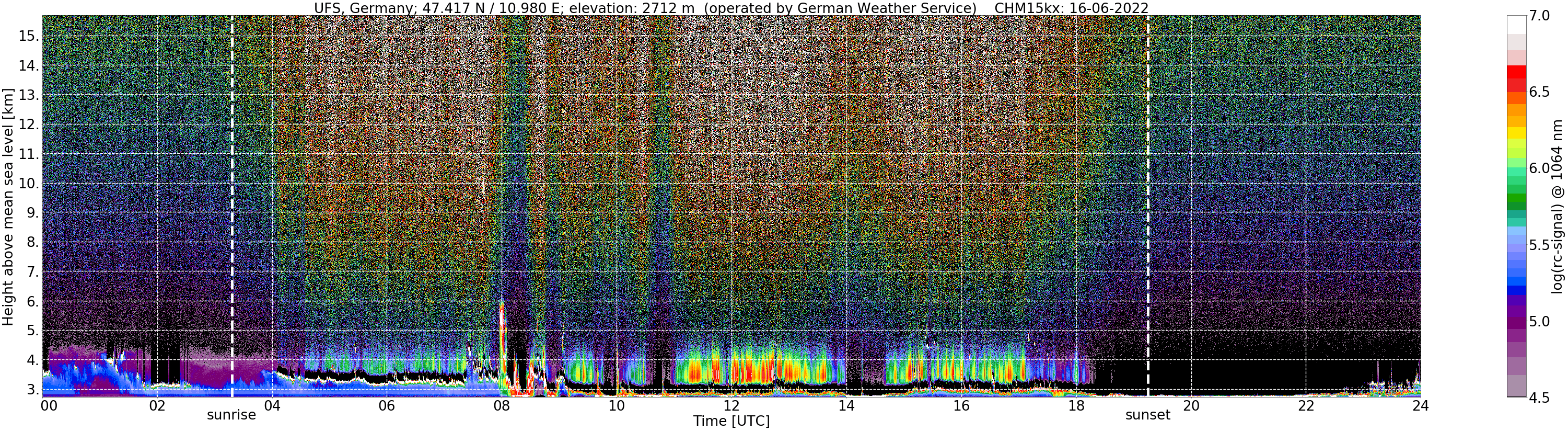The width and height of the screenshot is (1568, 431).
Task: Click time tick label '16'
Action: point(961,405)
